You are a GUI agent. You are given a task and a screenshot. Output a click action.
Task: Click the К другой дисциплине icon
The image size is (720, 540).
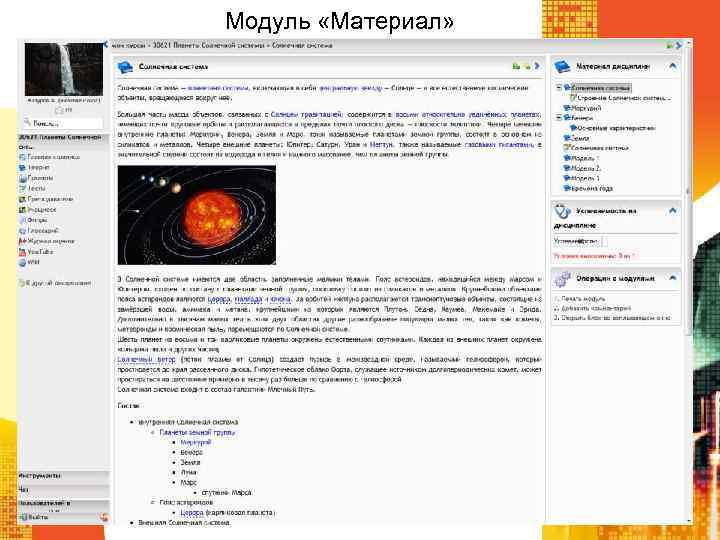tap(22, 283)
